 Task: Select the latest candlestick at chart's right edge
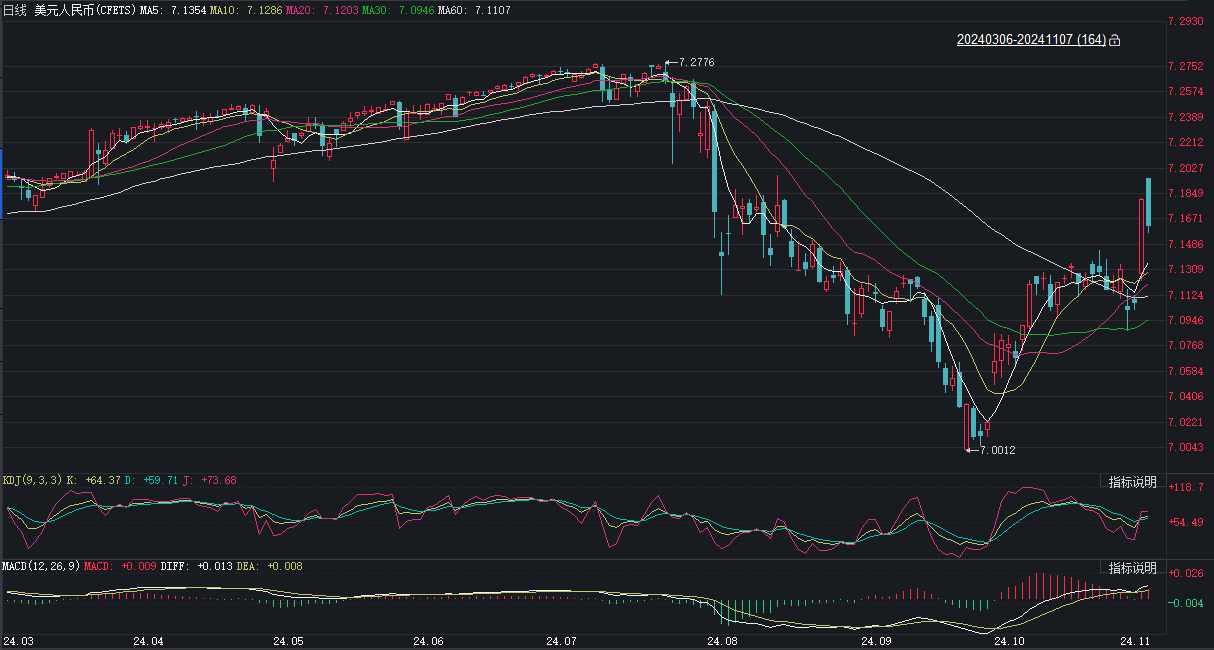(x=1149, y=202)
